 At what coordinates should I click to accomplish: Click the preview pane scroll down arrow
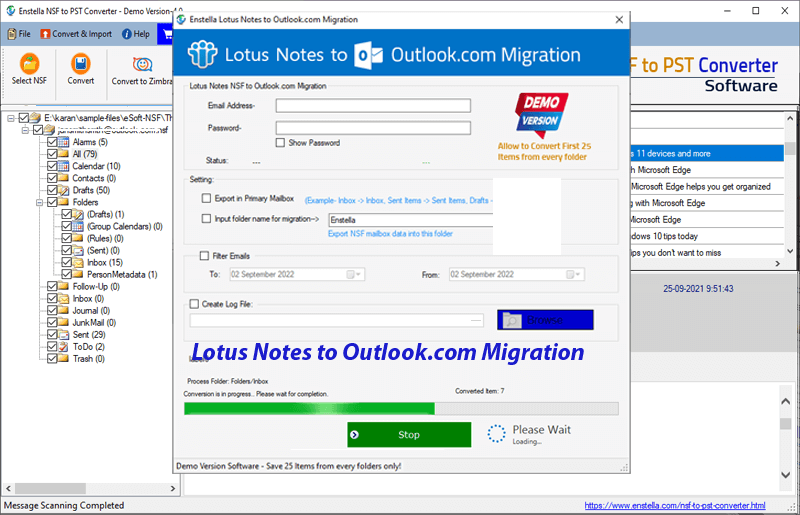pyautogui.click(x=786, y=474)
